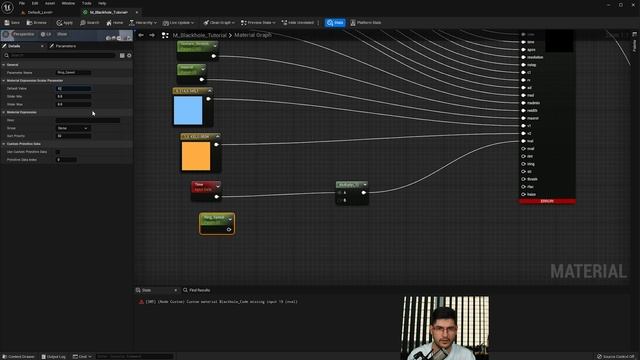Collapse the Custom Primitive Data section
Viewport: 640px width, 360px height.
click(x=4, y=144)
